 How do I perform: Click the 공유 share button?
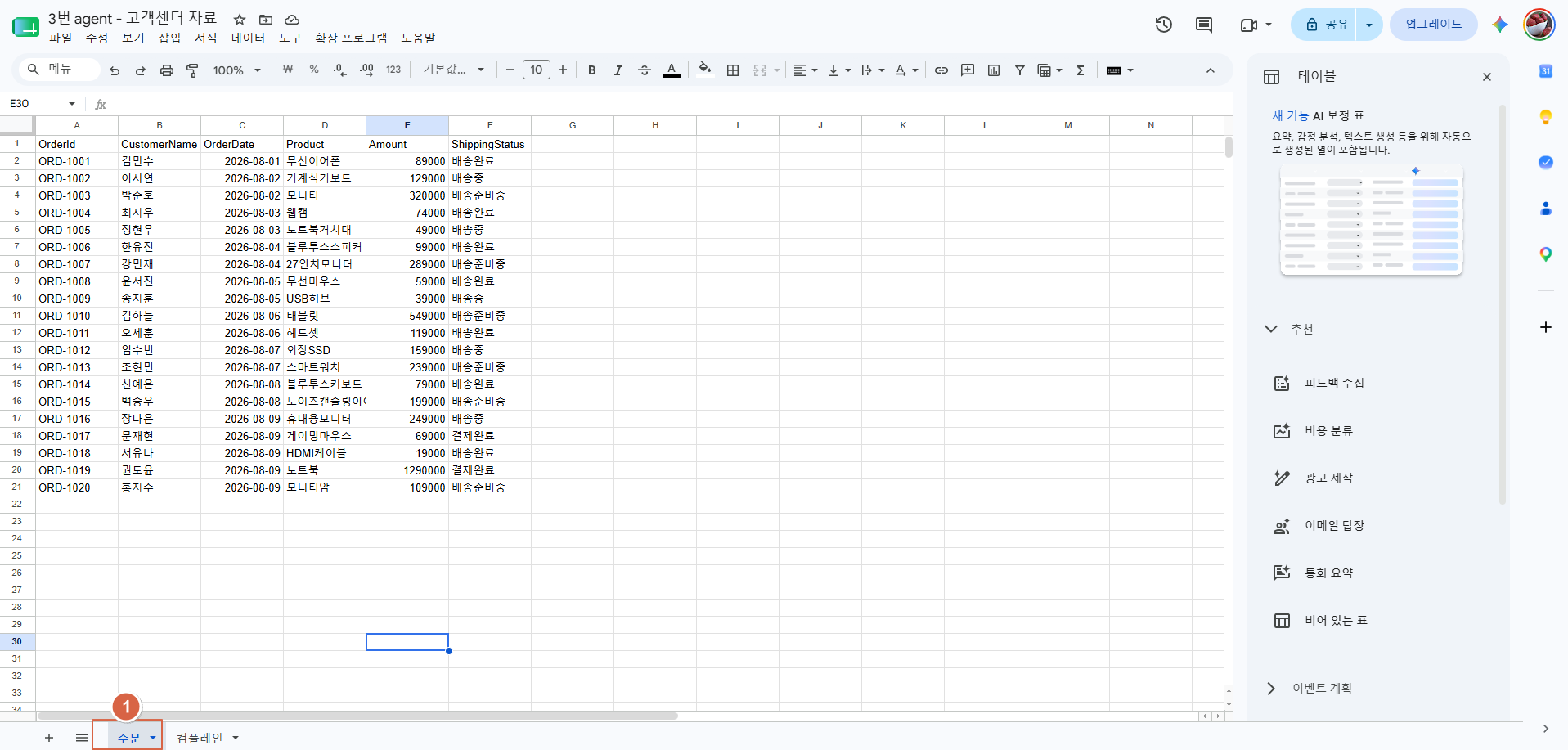1324,25
